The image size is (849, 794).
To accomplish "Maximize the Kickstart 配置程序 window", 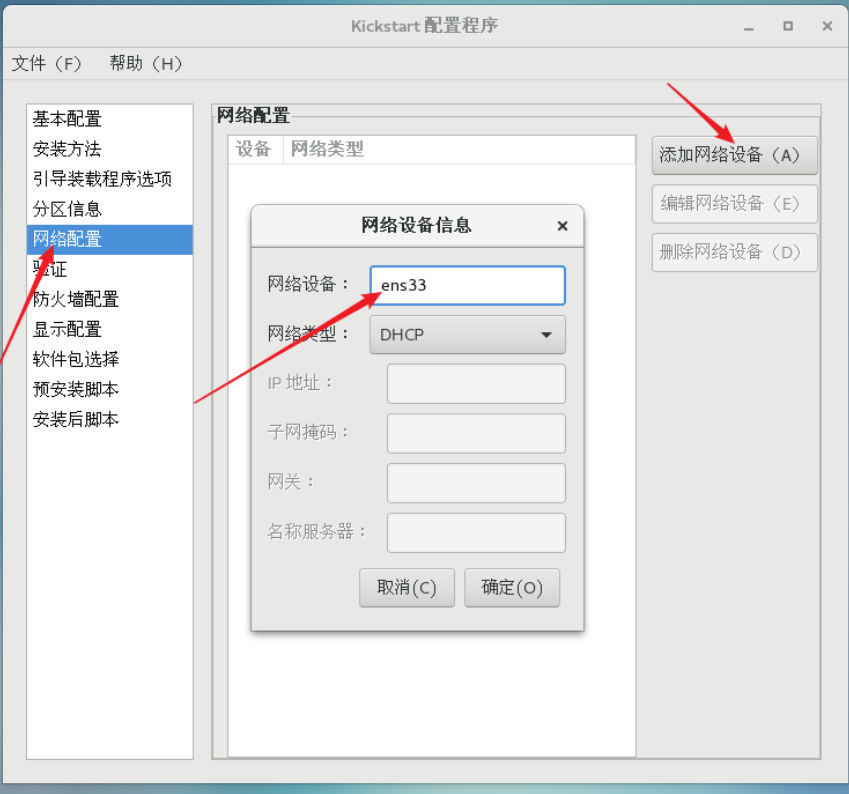I will (788, 26).
